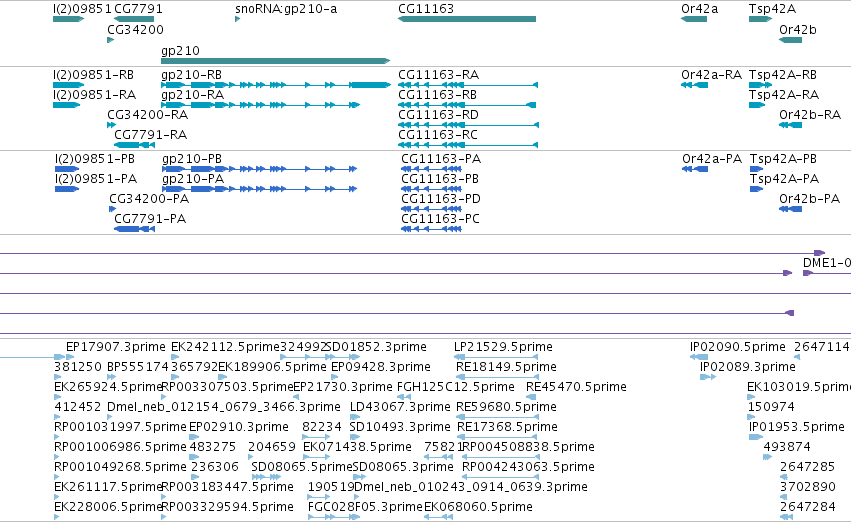The image size is (851, 522).
Task: Select the Tsp42A-RA transcript label
Action: pos(784,95)
